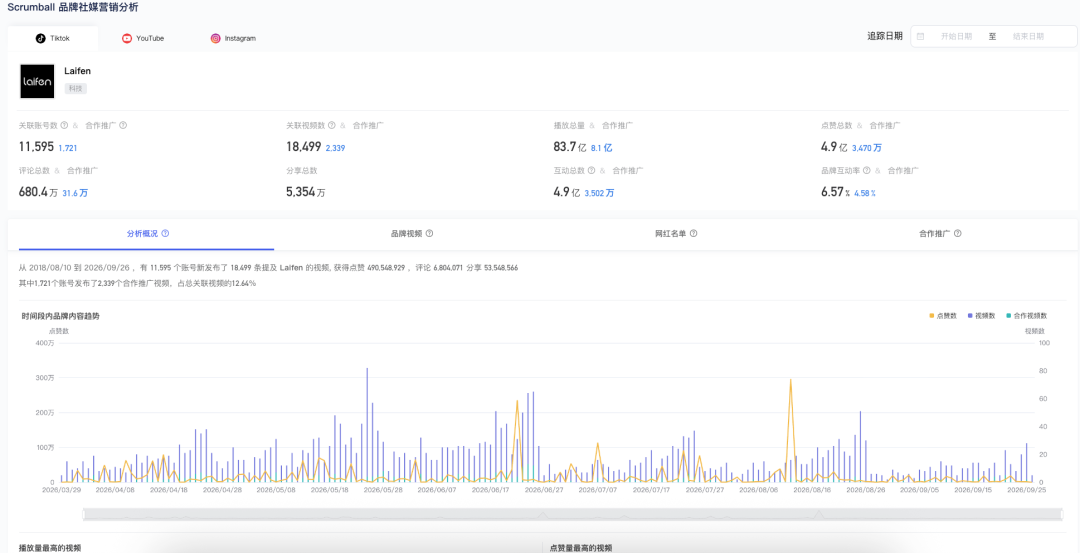Screen dimensions: 1080x553
Task: Click the 18,499 linked videos number
Action: click(304, 147)
